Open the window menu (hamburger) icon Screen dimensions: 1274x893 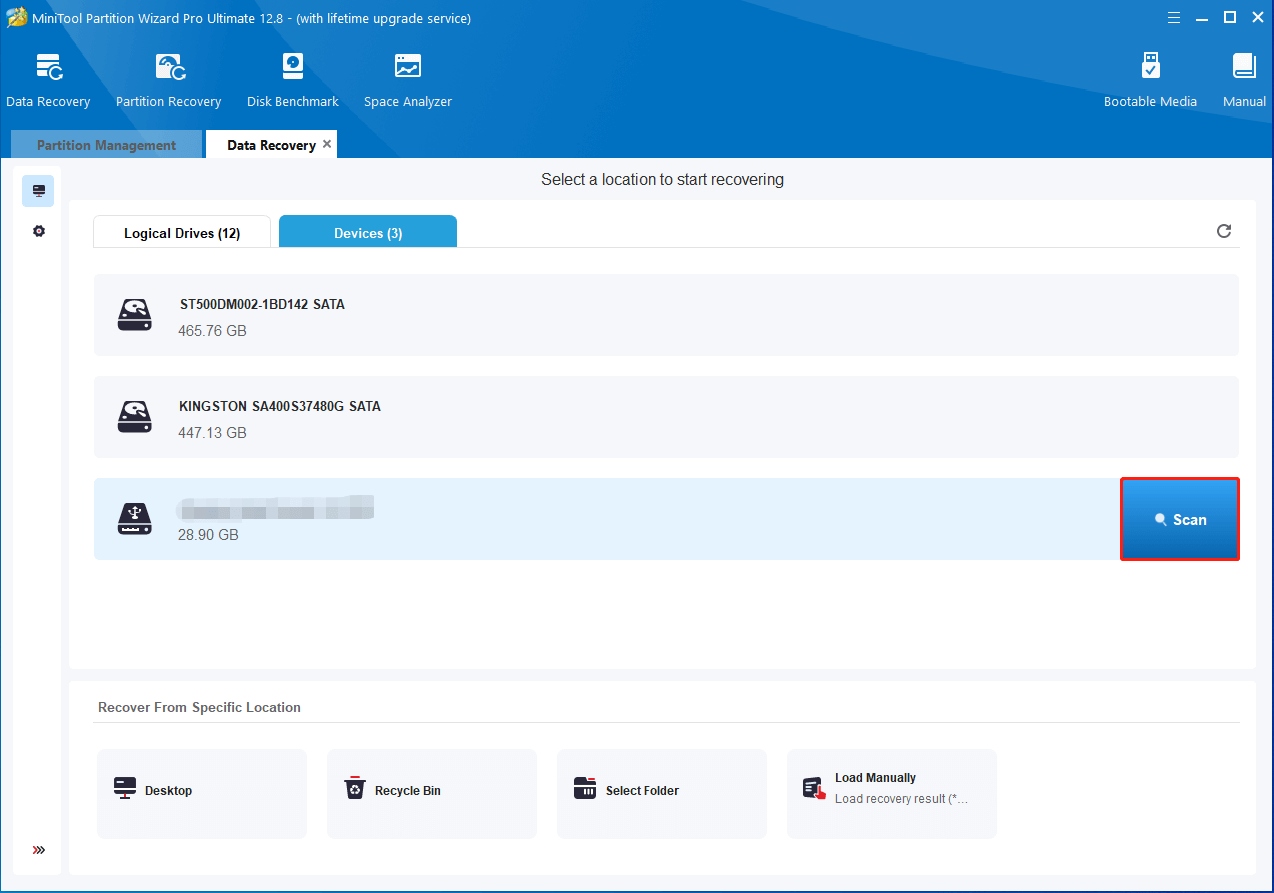[1175, 17]
